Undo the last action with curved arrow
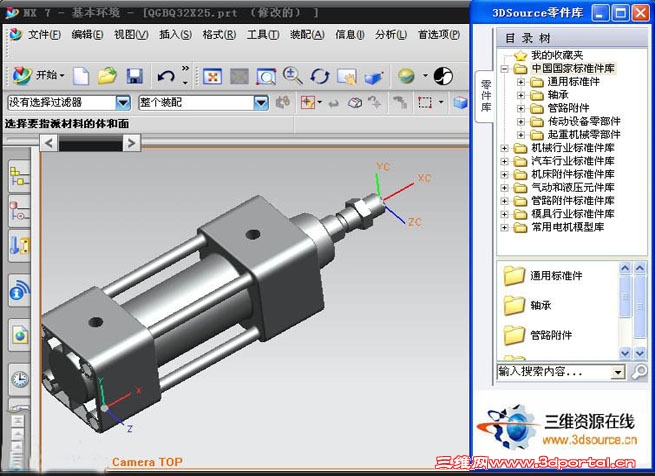Screen dimensions: 655x476 click(x=166, y=76)
